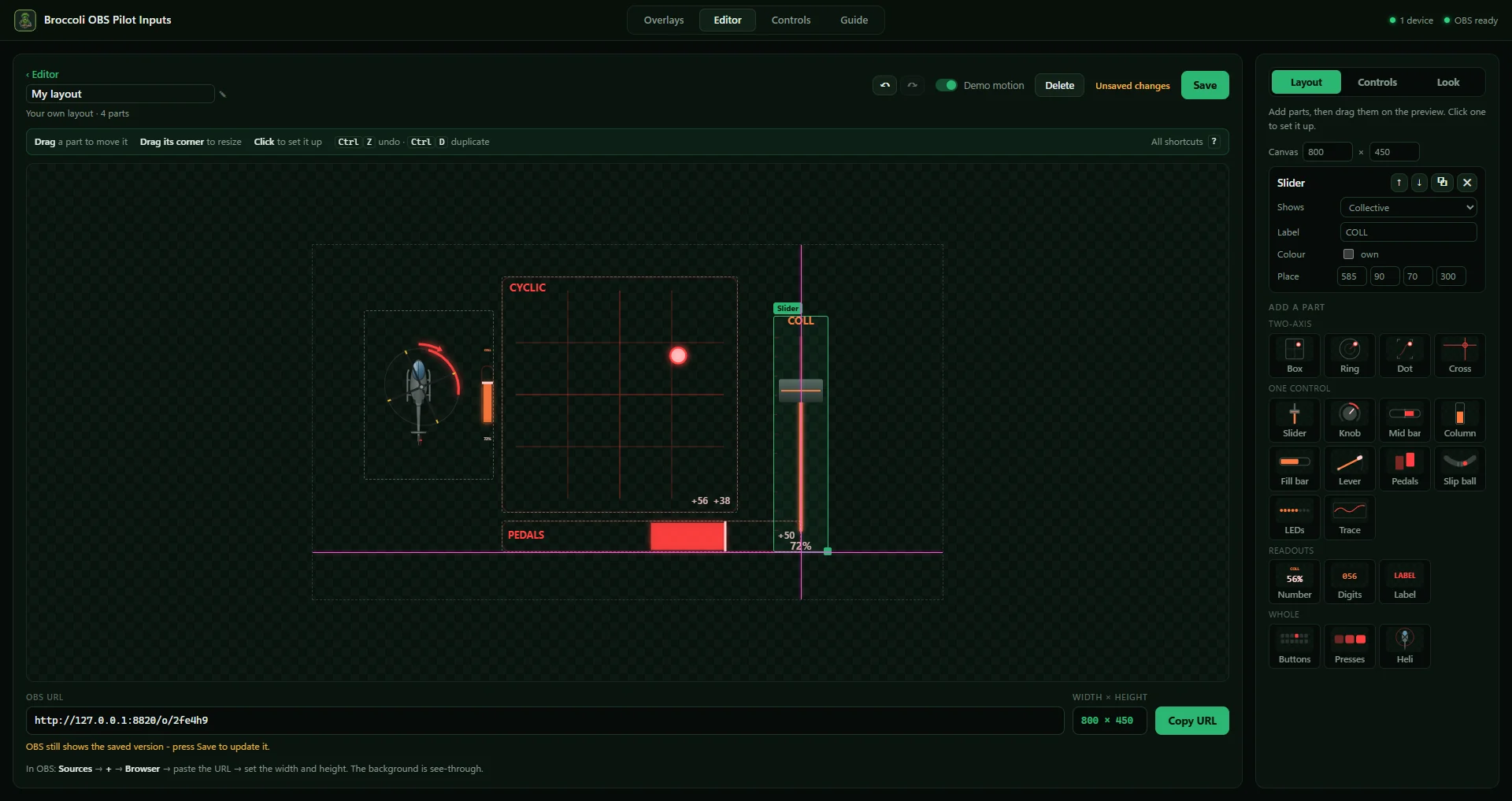This screenshot has height=801, width=1512.
Task: Toggle Demo motion switch
Action: (x=946, y=85)
